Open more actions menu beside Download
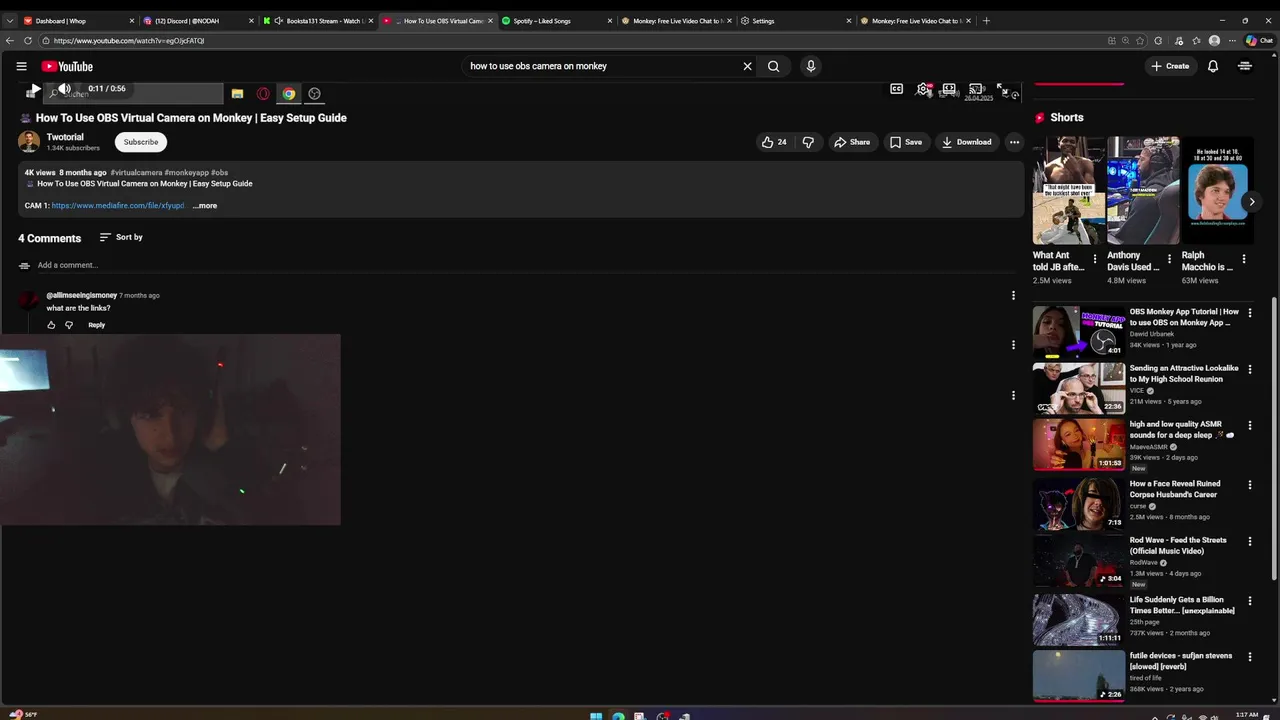Viewport: 1280px width, 720px height. click(1014, 142)
